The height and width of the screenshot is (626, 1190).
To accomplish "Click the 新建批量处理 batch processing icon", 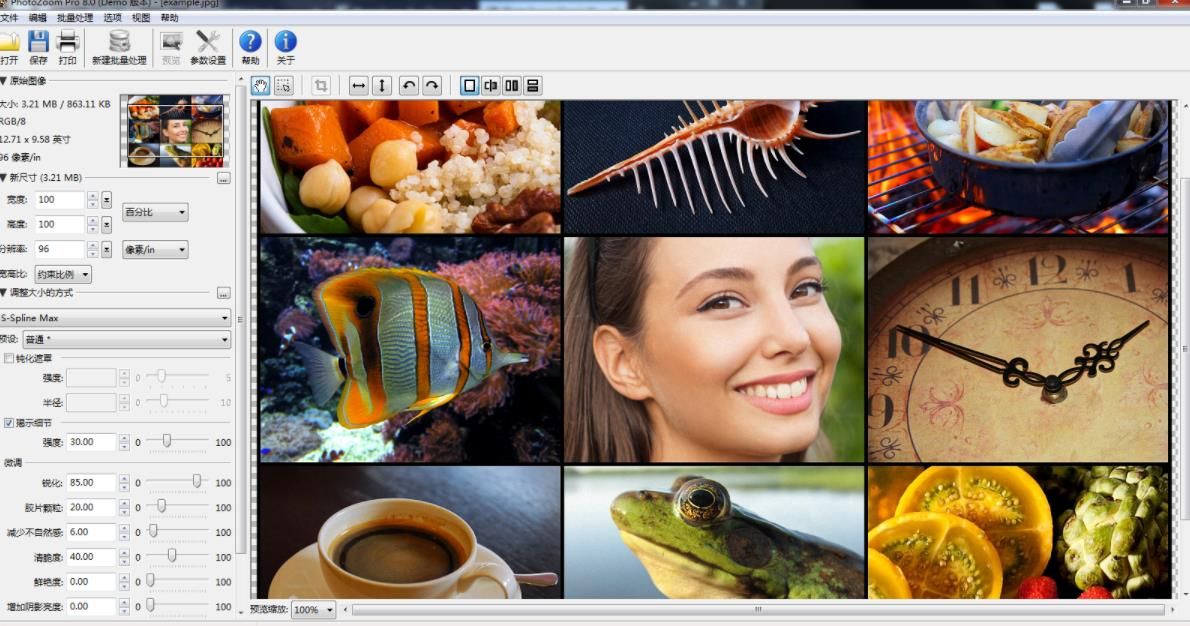I will tap(120, 46).
